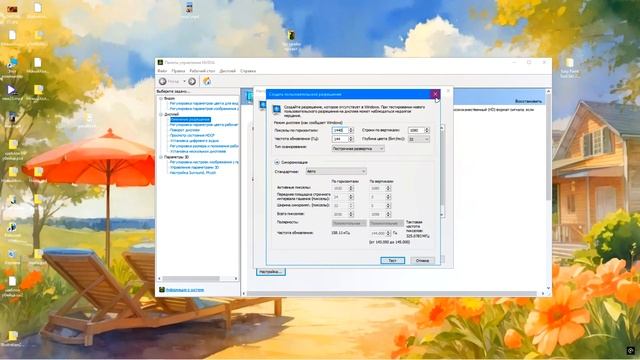
Task: Open the color depth dropdown showing 32
Action: [418, 139]
